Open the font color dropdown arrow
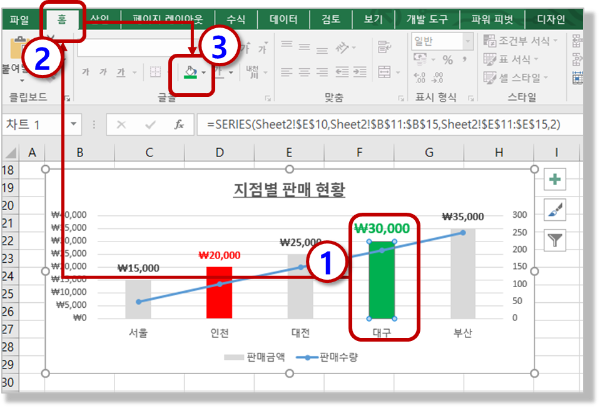The image size is (600, 407). point(231,72)
